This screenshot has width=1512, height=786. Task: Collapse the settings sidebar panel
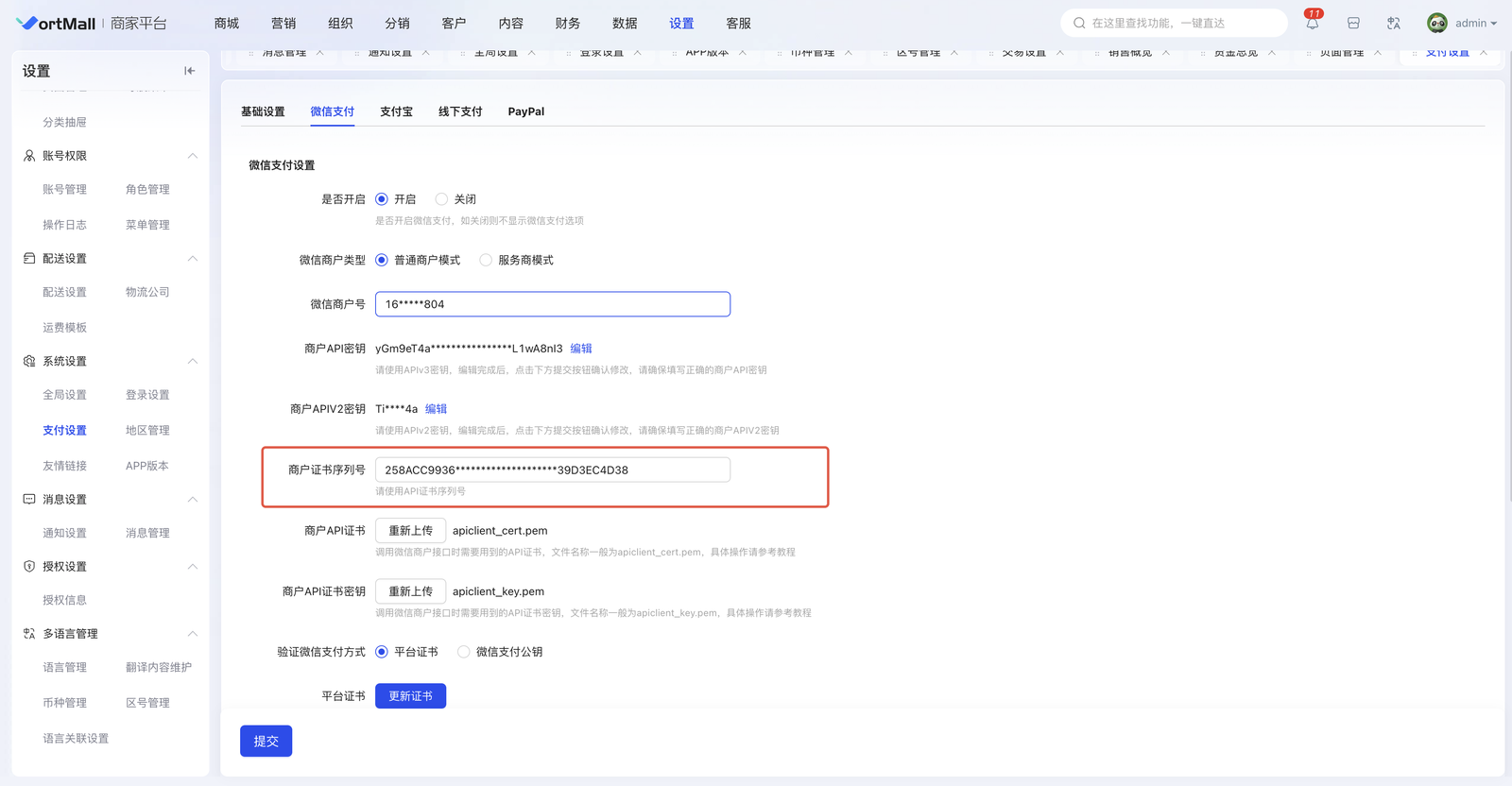click(189, 71)
